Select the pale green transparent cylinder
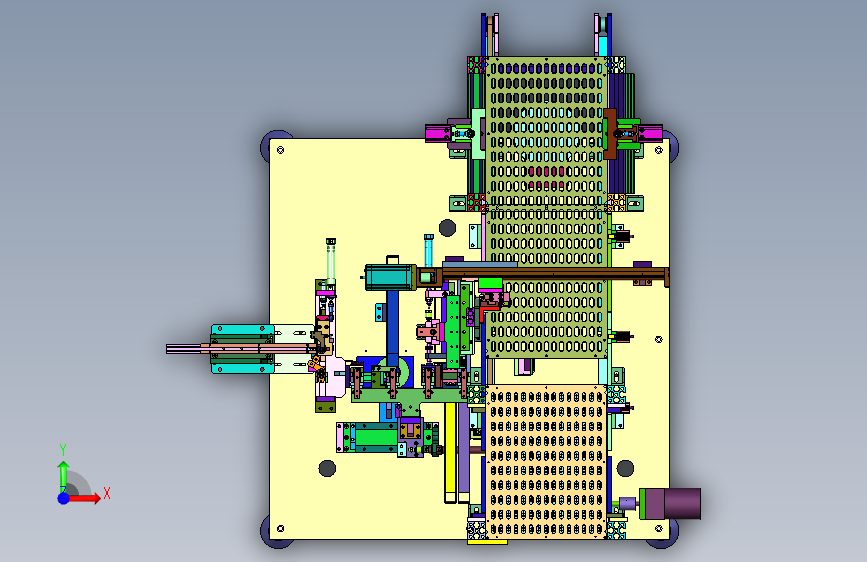This screenshot has height=562, width=867. click(331, 261)
